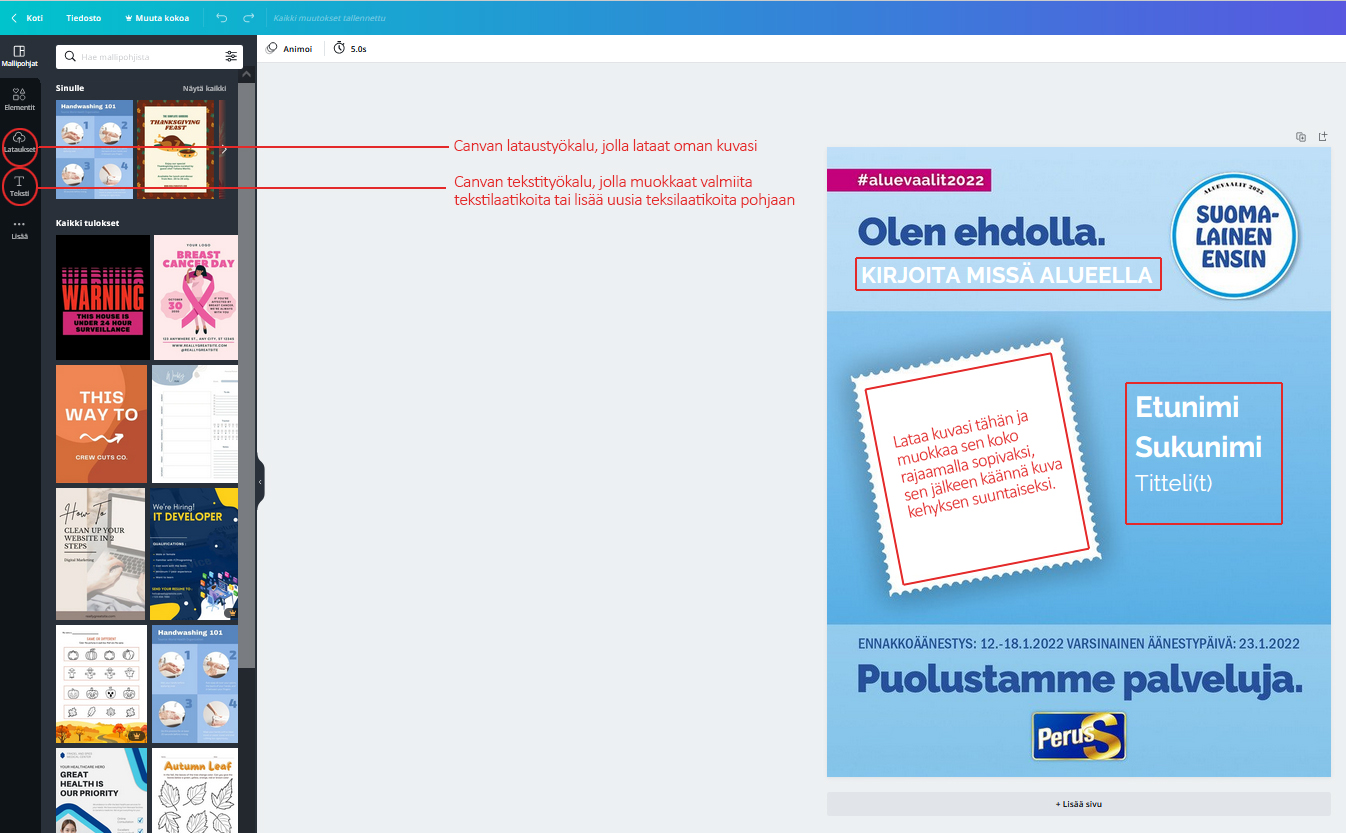Click the duplicate page icon
Image resolution: width=1346 pixels, height=833 pixels.
tap(1301, 137)
